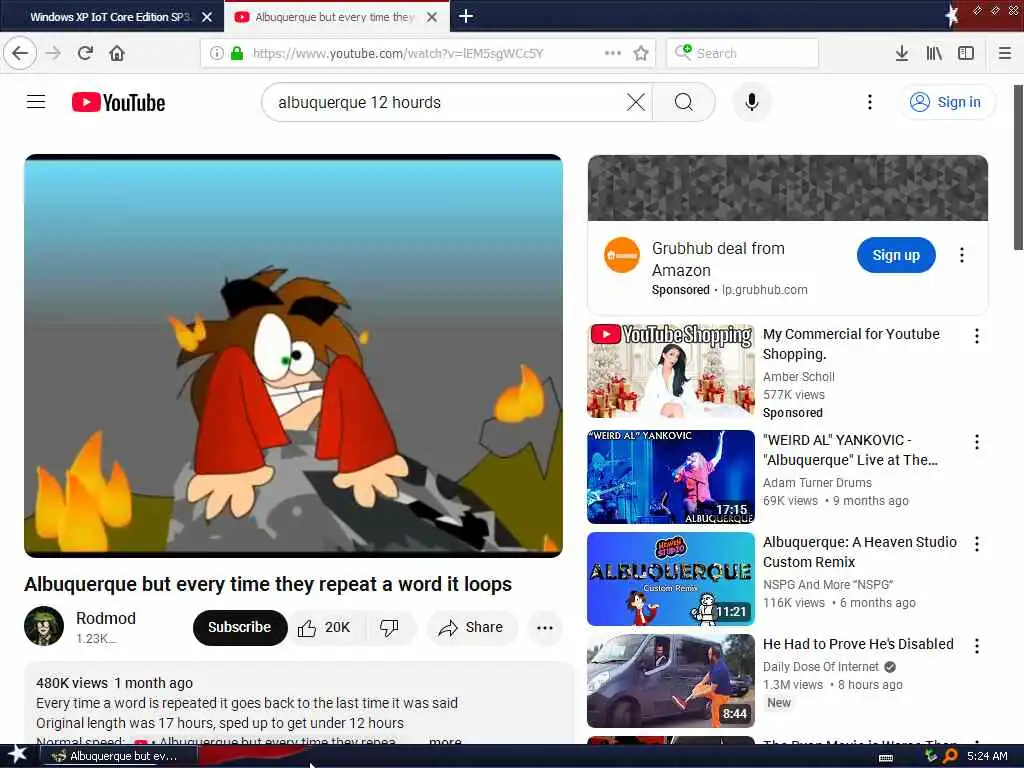Click the video player to pause playback
1024x768 pixels.
tap(293, 356)
